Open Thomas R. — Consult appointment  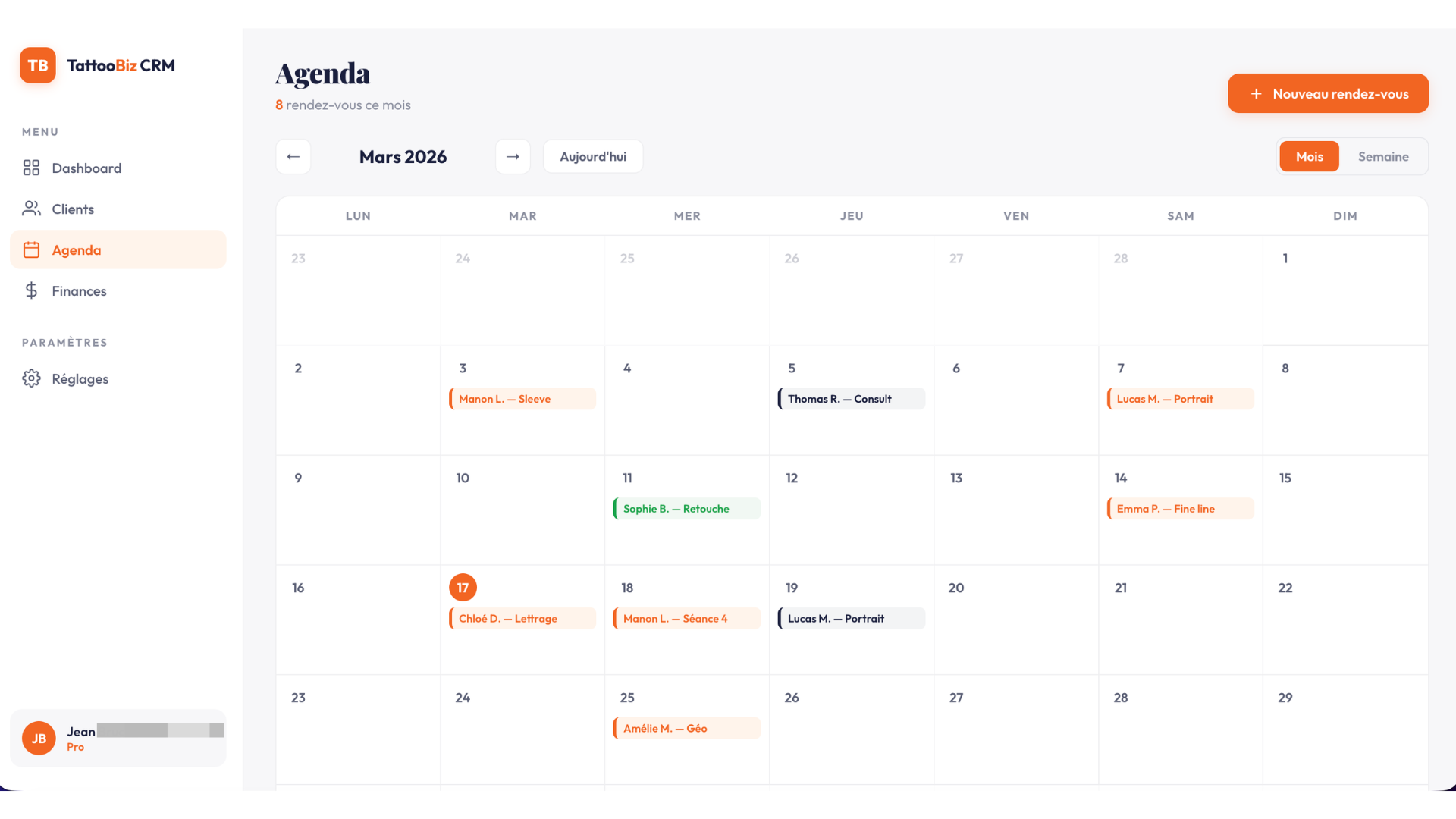coord(852,399)
